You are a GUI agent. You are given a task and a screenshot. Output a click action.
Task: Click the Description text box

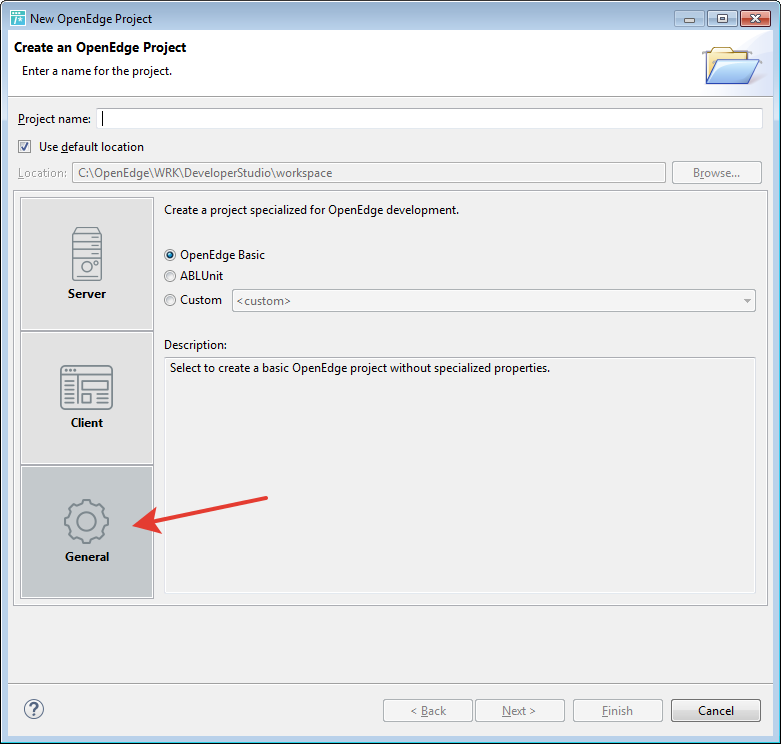(460, 475)
